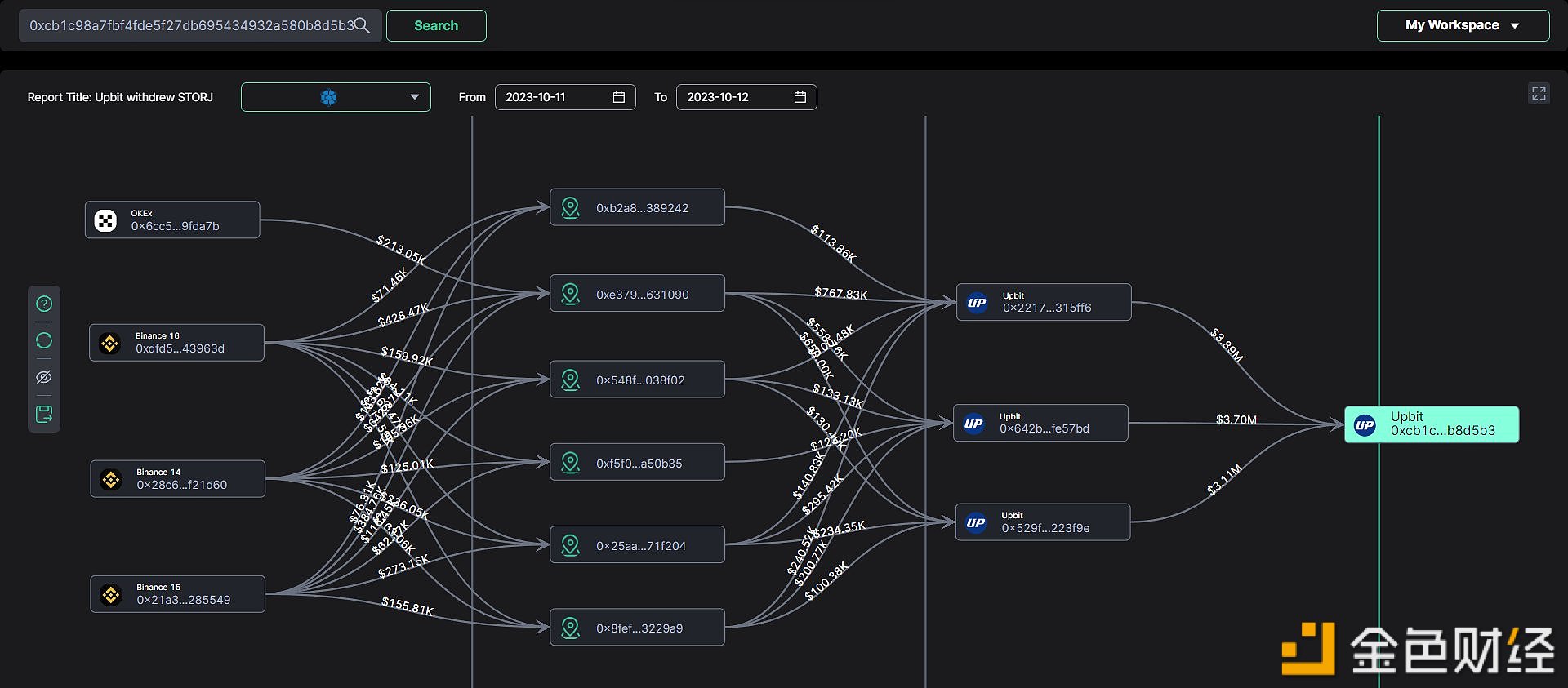Open the To date calendar icon
1568x688 pixels.
[x=800, y=97]
